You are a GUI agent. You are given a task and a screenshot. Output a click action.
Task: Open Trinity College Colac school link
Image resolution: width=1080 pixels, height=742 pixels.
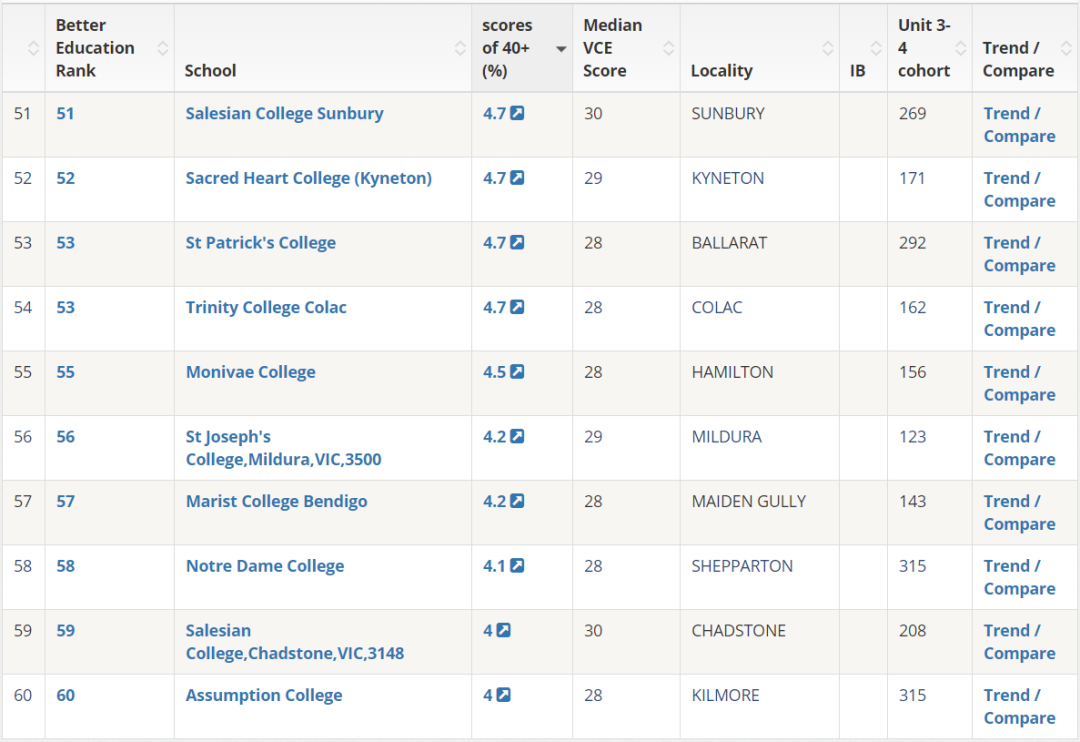[266, 307]
